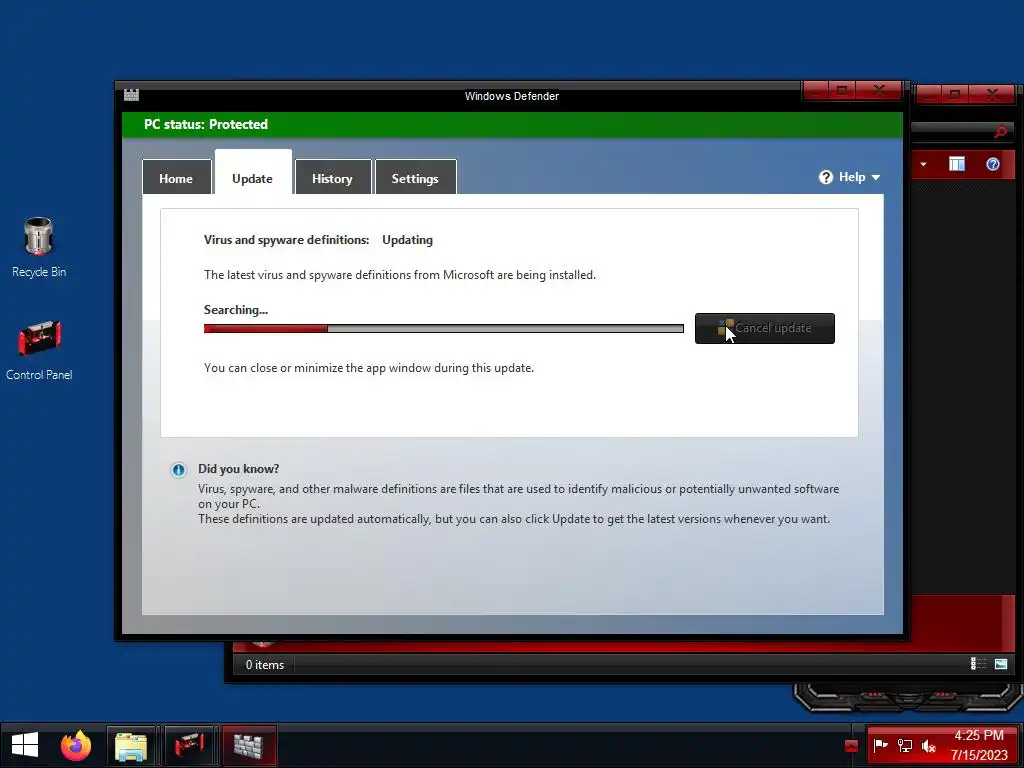
Task: Switch to details view in background window
Action: pyautogui.click(x=978, y=664)
